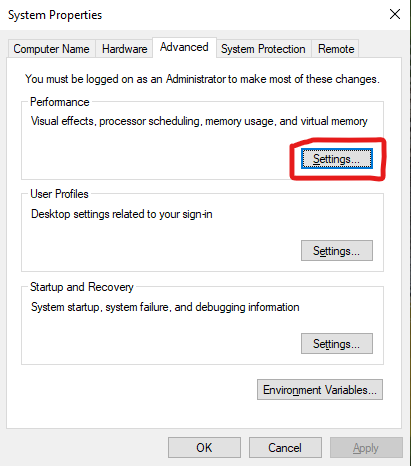The image size is (411, 466).
Task: Click the visual effects description text
Action: pyautogui.click(x=199, y=121)
